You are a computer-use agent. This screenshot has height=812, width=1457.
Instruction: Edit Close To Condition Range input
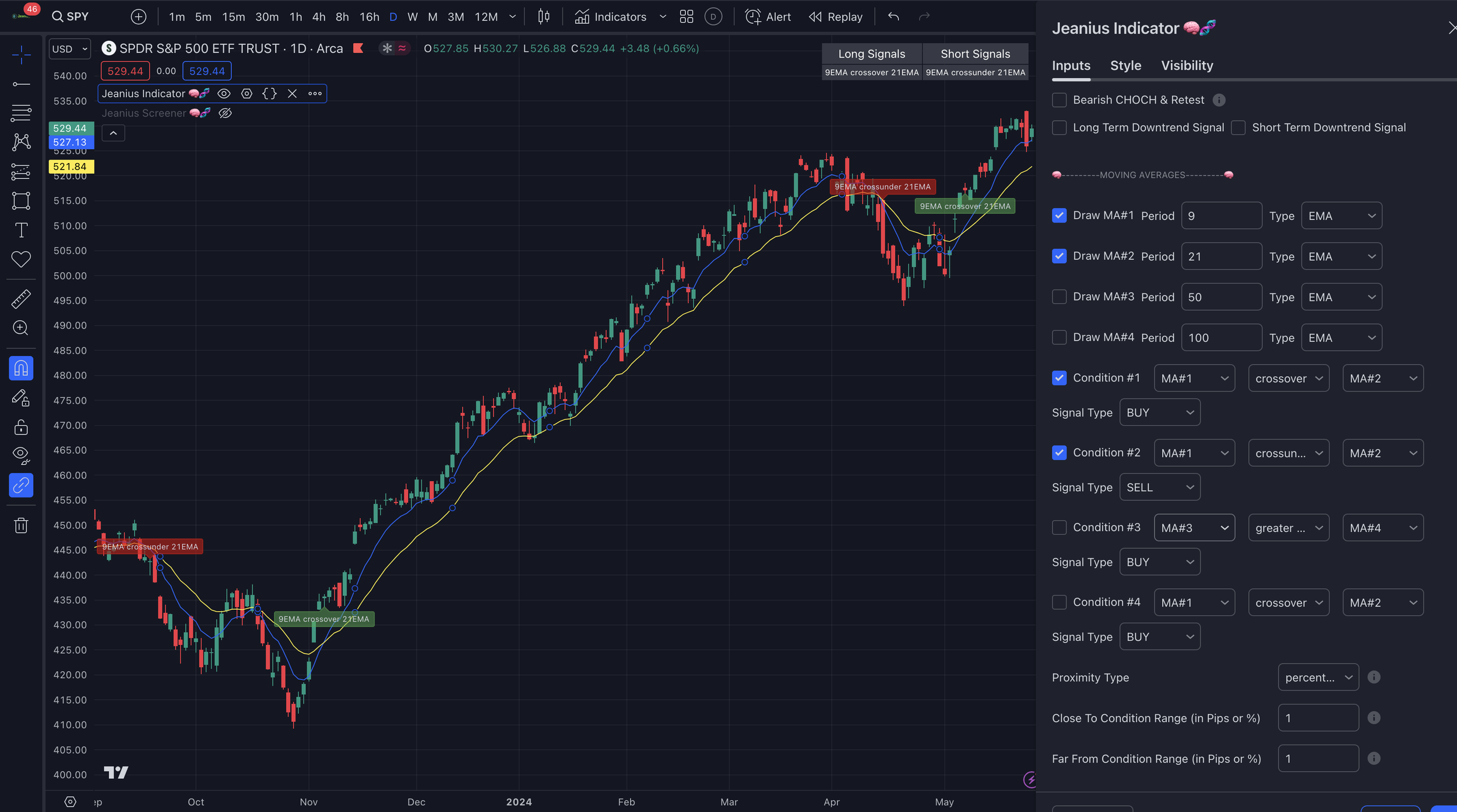coord(1318,718)
